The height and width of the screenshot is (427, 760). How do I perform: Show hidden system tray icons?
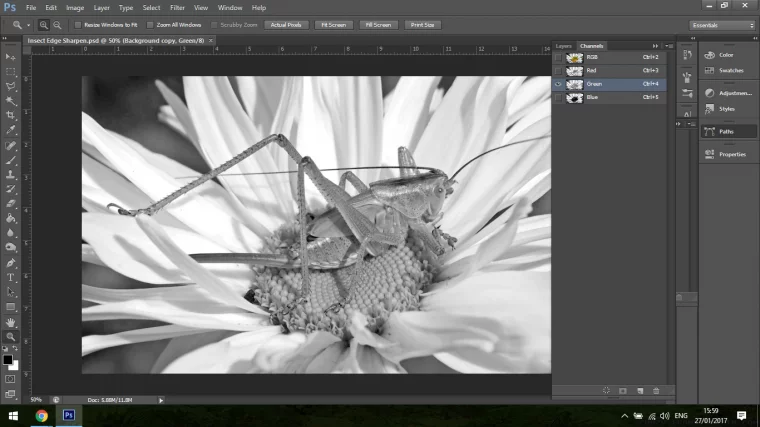point(624,416)
